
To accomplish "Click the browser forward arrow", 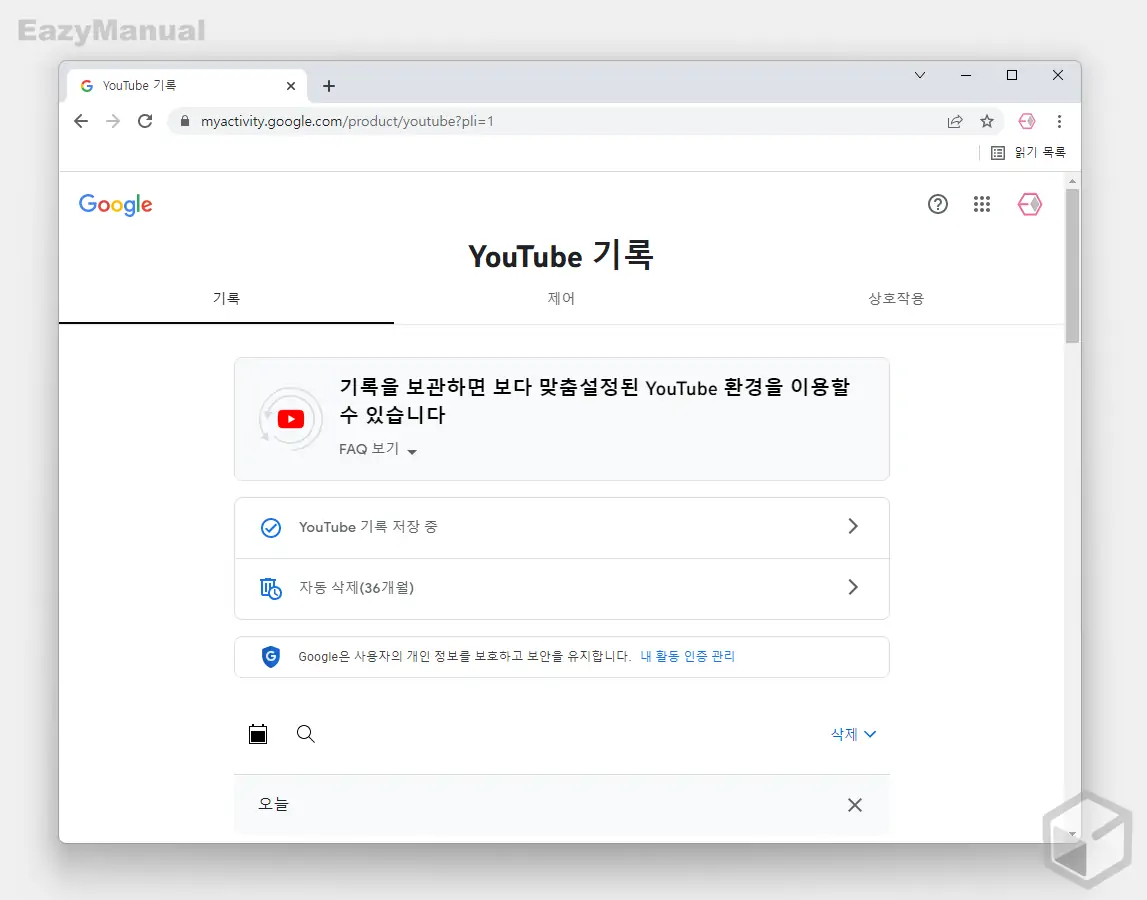I will (113, 121).
